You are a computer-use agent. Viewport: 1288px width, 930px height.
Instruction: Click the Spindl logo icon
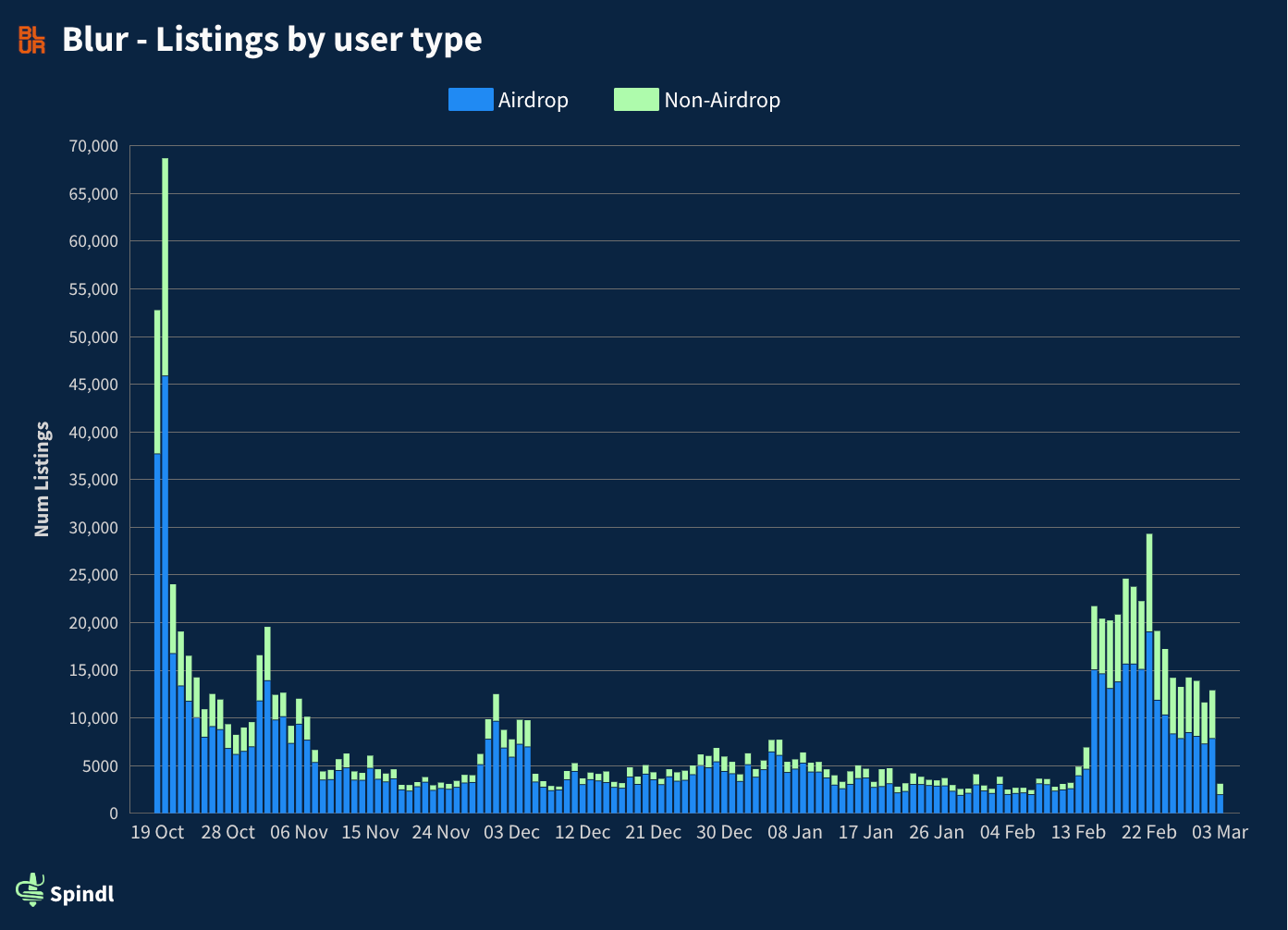point(31,889)
